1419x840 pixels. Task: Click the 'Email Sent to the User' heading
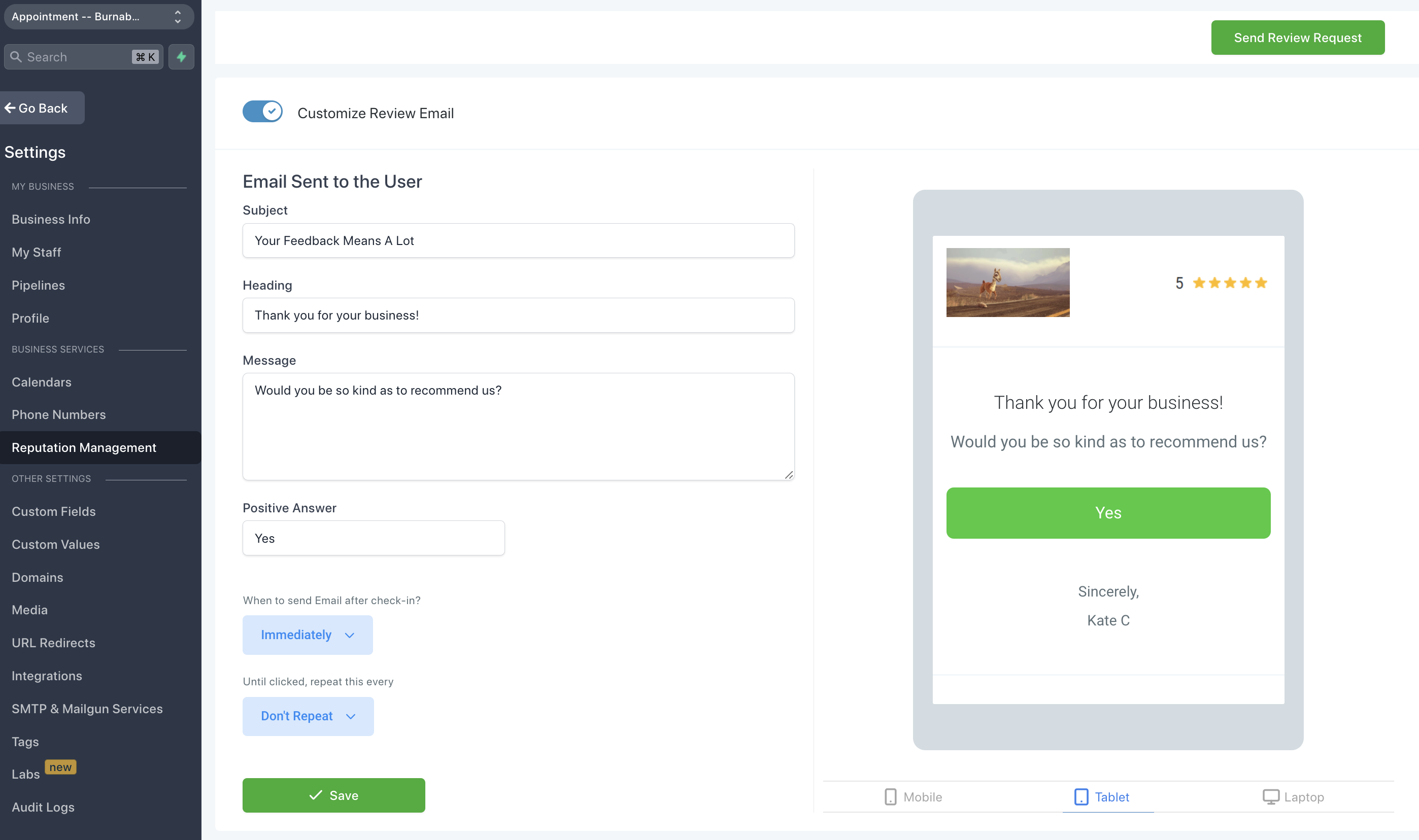point(332,182)
